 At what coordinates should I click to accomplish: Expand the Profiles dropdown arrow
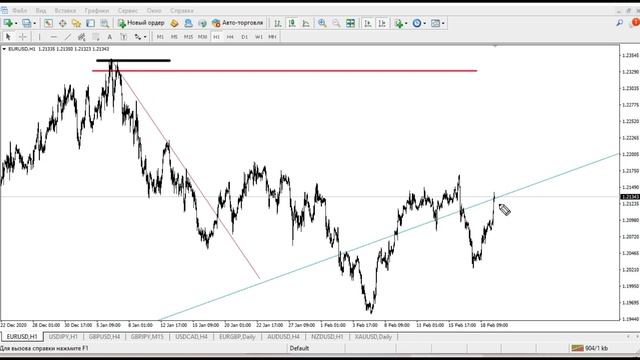tap(34, 24)
